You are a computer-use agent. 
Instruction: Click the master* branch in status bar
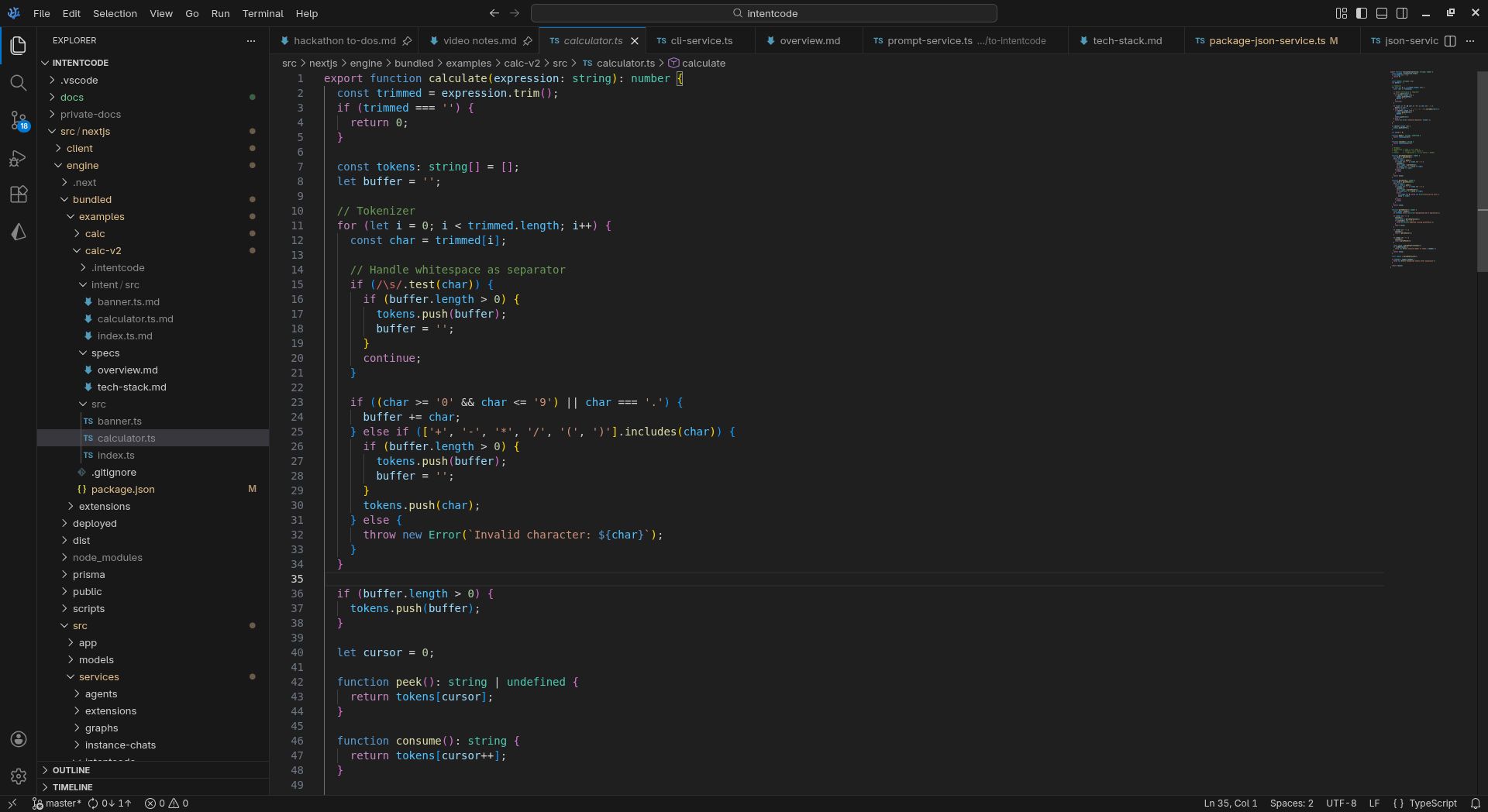[57, 803]
